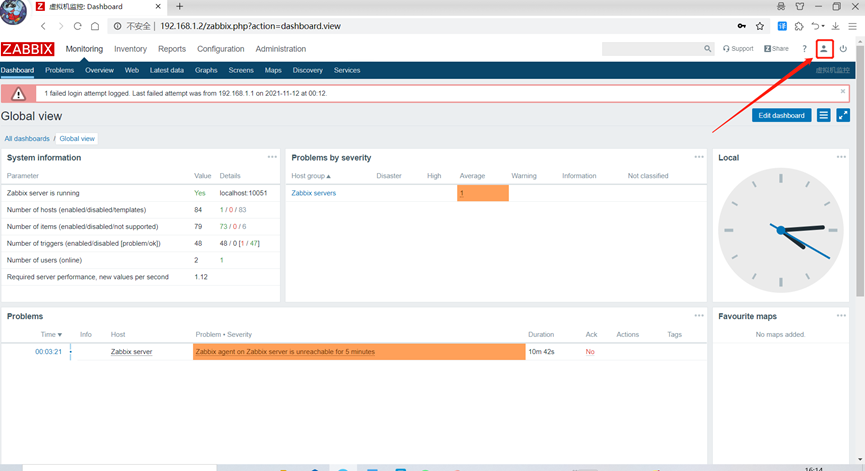Screen dimensions: 865x471
Task: Open the browser hamburger menu
Action: [852, 26]
